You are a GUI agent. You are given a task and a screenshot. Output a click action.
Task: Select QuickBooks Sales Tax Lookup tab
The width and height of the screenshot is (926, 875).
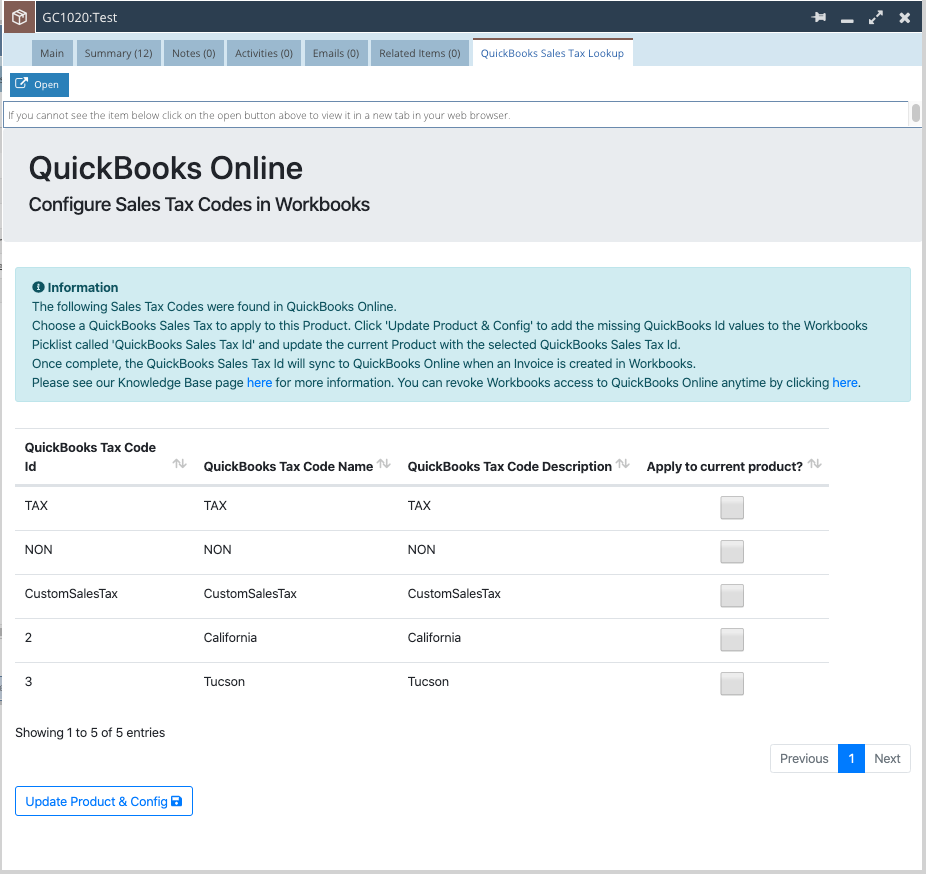(x=552, y=53)
